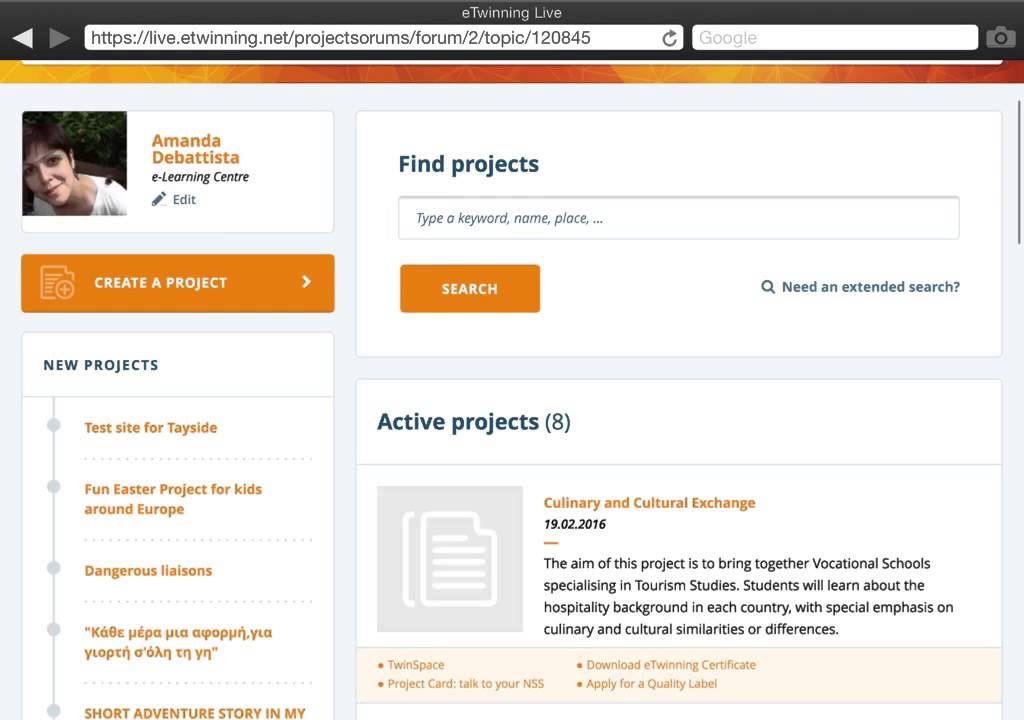Open Culinary and Cultural Exchange project title
The height and width of the screenshot is (720, 1024).
(649, 502)
